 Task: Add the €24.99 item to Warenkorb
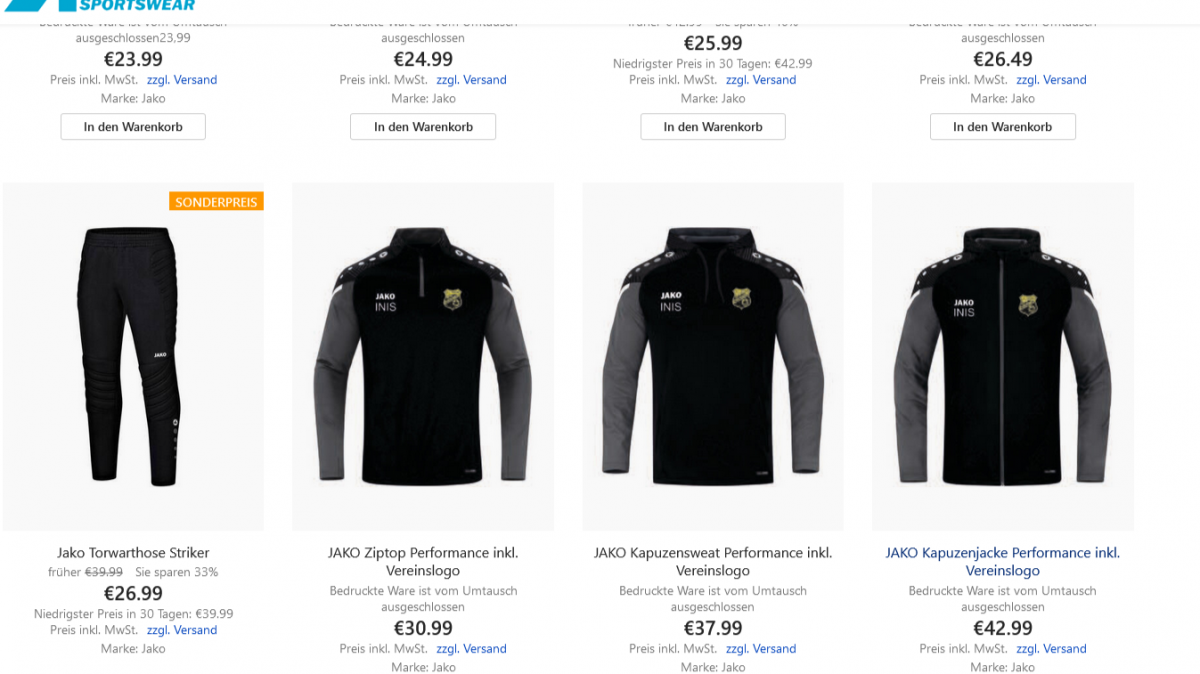(x=423, y=127)
